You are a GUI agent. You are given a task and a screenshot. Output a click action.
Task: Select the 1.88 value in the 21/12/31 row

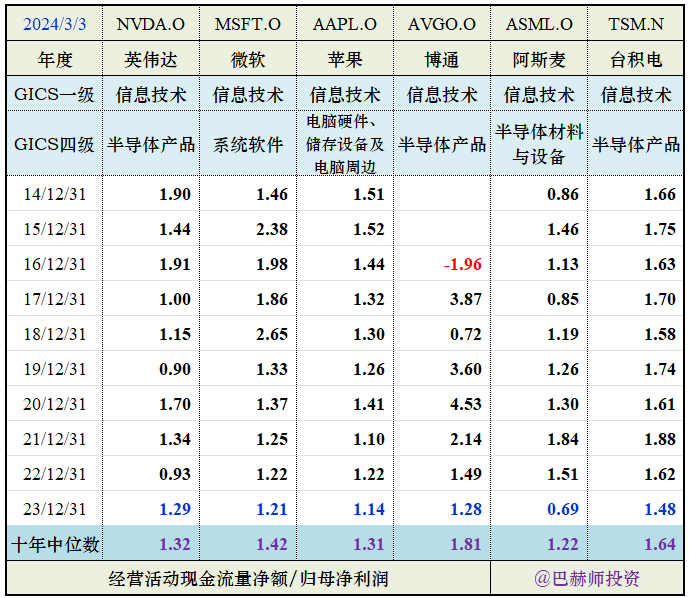pyautogui.click(x=660, y=439)
